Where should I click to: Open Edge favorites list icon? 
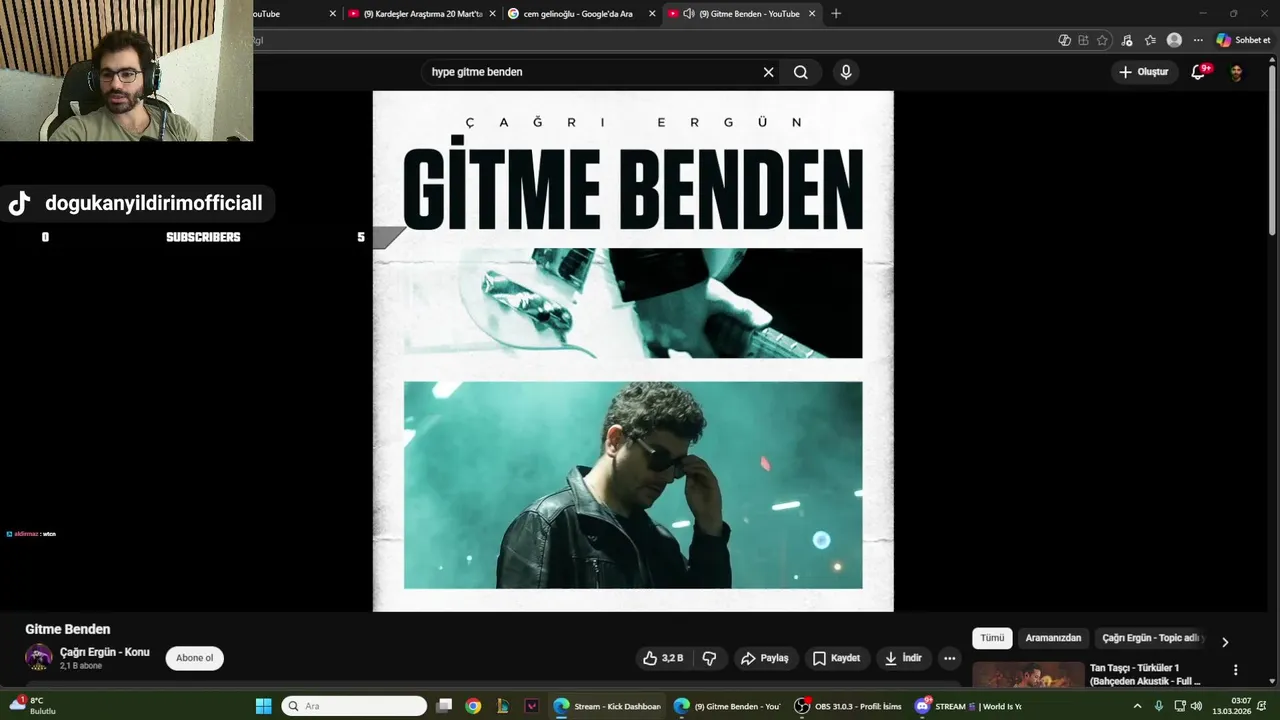coord(1150,41)
